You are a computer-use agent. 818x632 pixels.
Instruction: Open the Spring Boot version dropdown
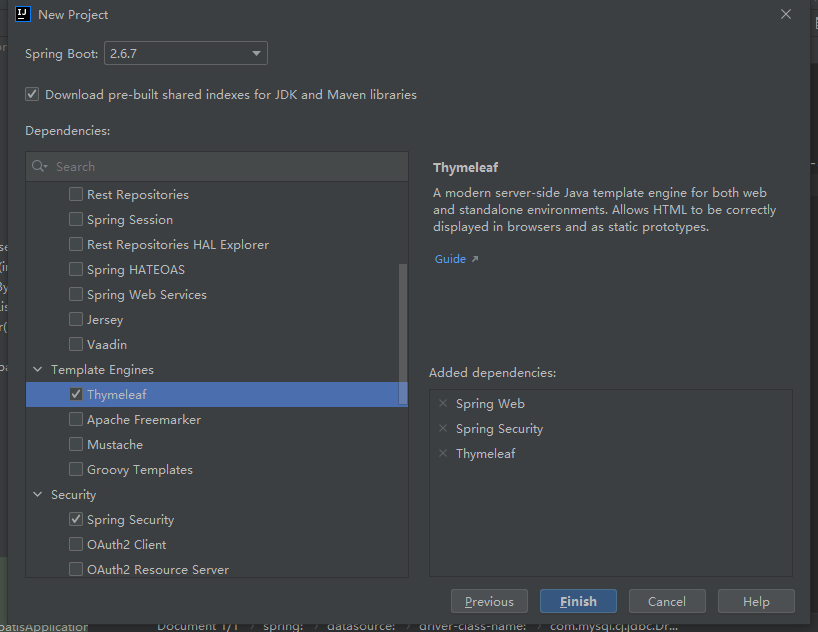(186, 53)
